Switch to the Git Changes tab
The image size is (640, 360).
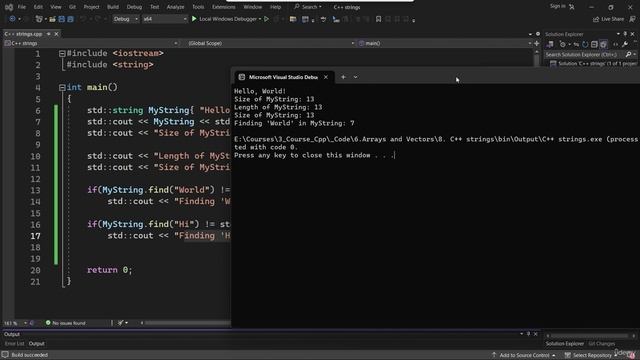(x=602, y=344)
